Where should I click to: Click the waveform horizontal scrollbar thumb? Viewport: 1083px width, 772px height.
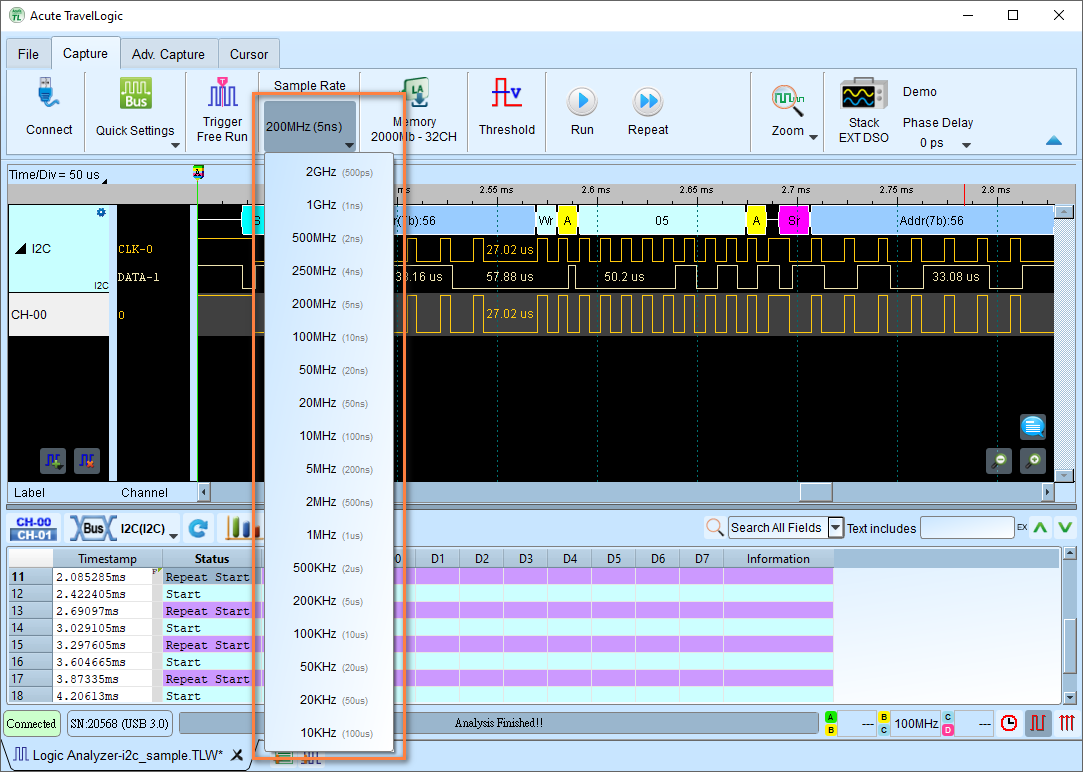pos(816,492)
